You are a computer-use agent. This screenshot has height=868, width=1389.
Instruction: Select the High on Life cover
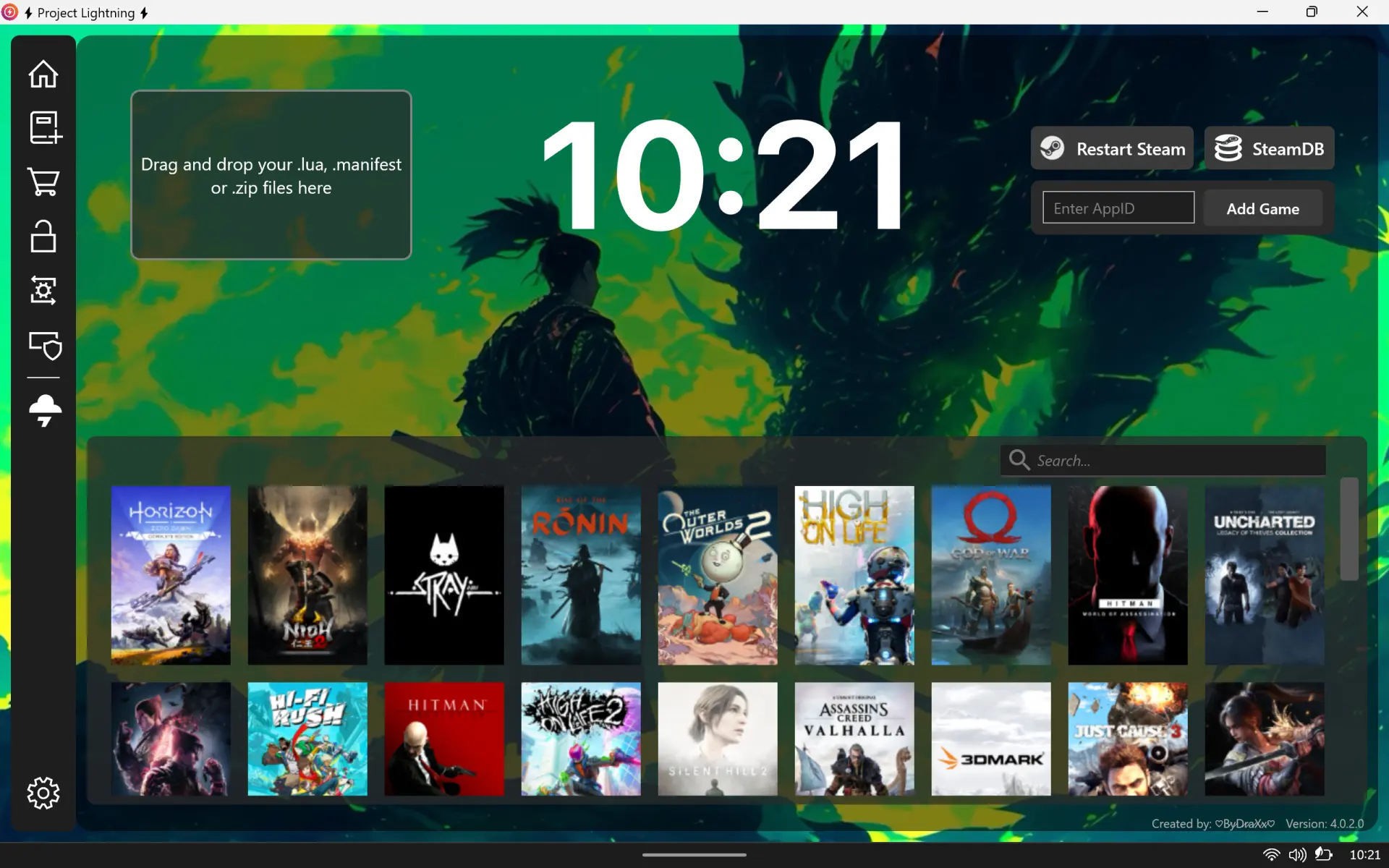pos(854,575)
